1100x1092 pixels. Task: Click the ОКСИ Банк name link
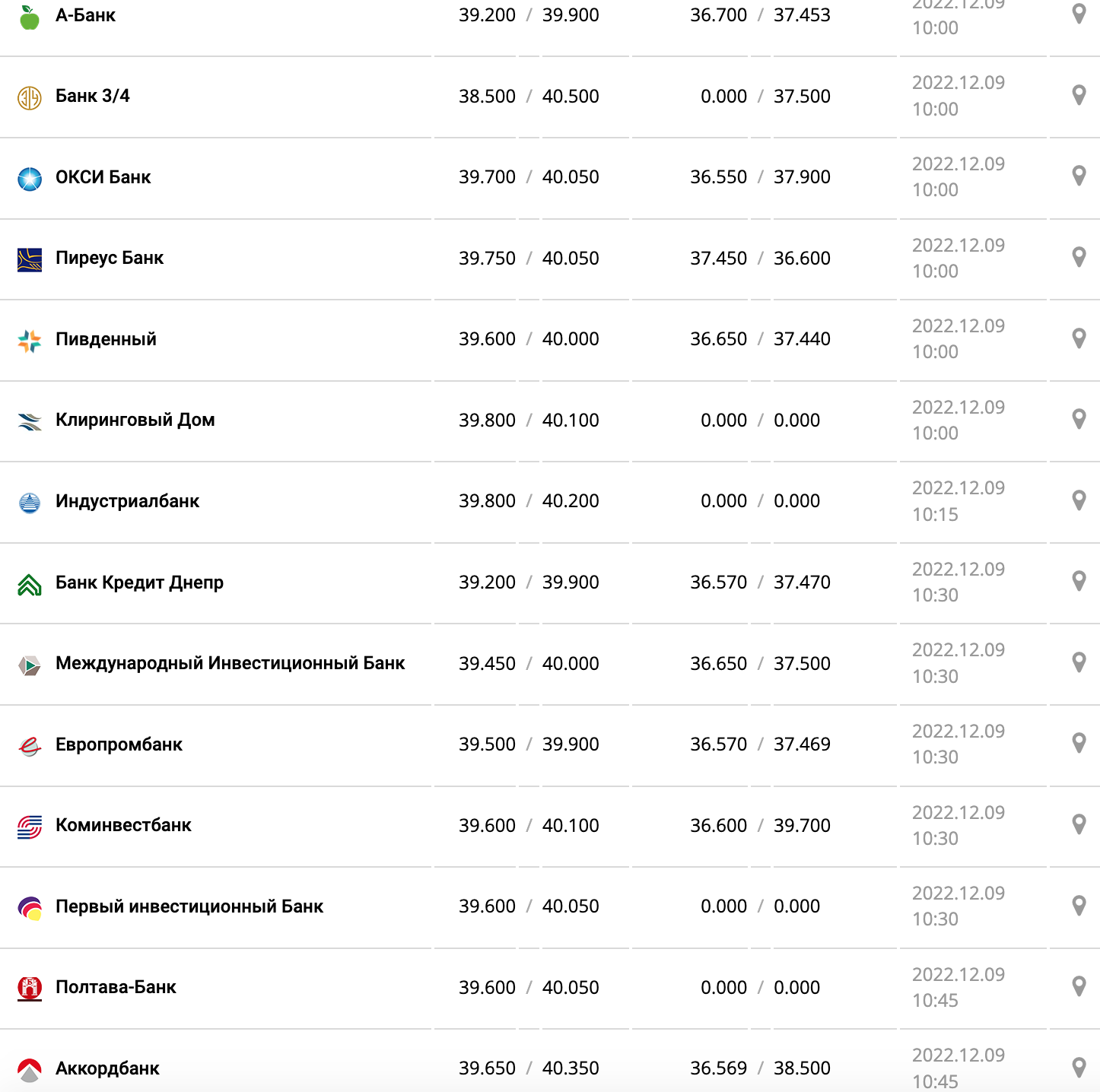point(103,177)
